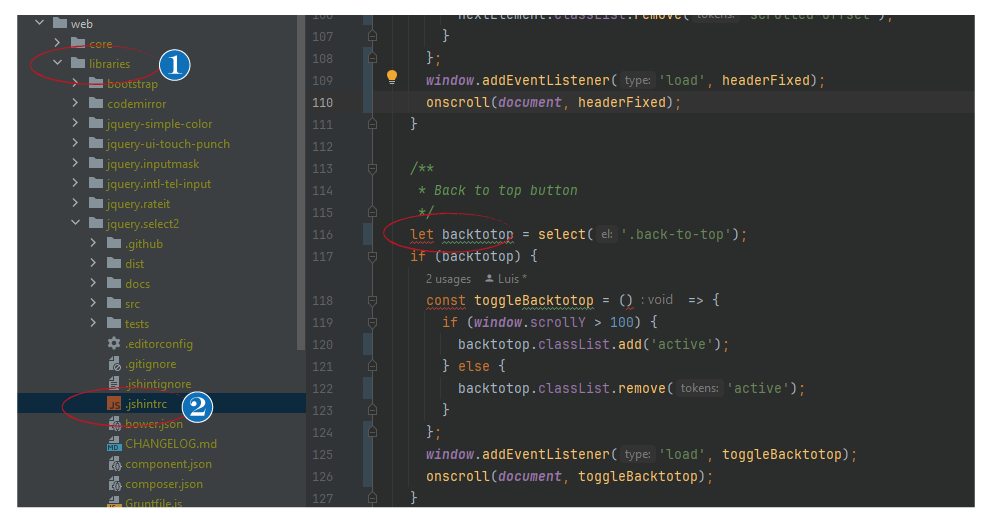Expand the core folder
The image size is (990, 521).
(x=57, y=44)
